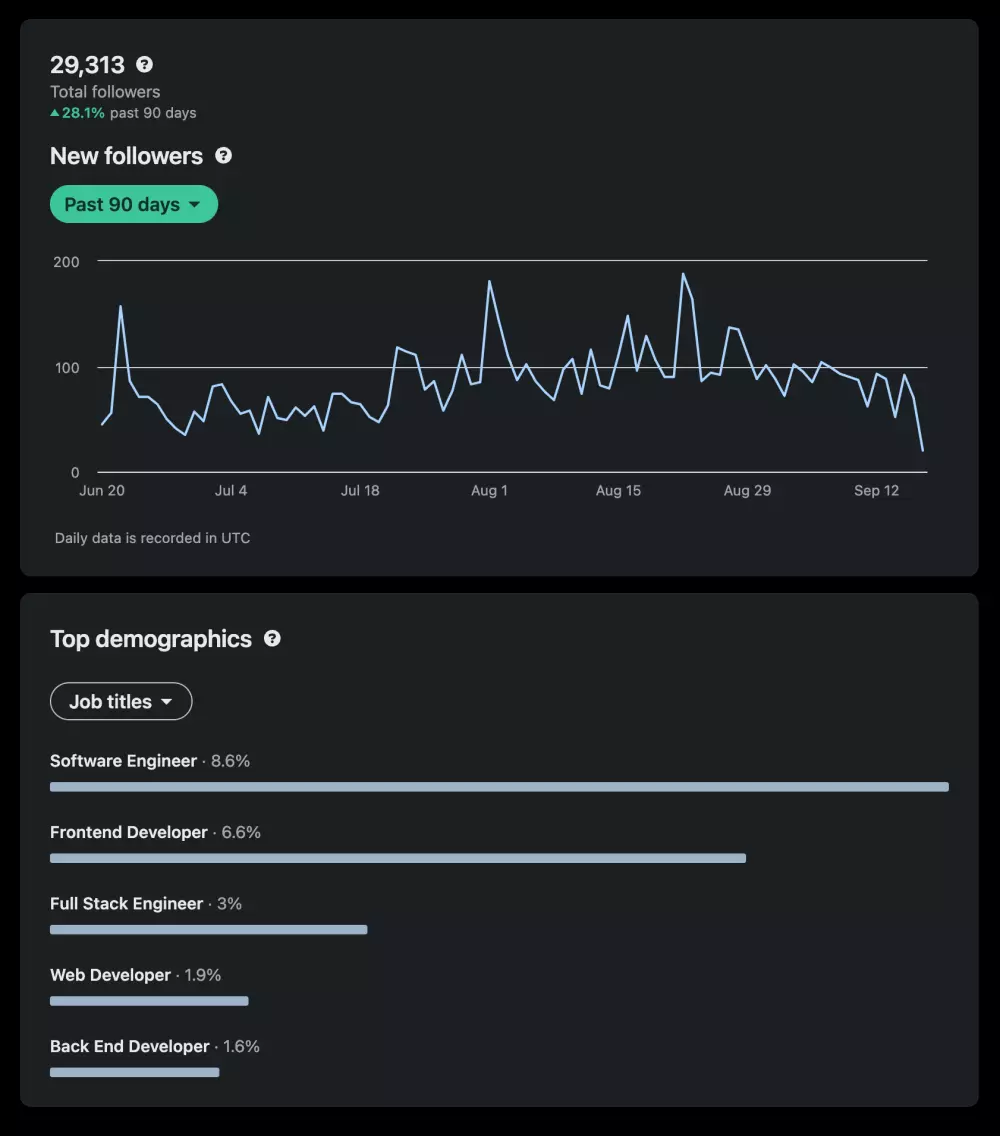Click the Back End Developer bar
Image resolution: width=1000 pixels, height=1136 pixels.
pyautogui.click(x=134, y=1072)
